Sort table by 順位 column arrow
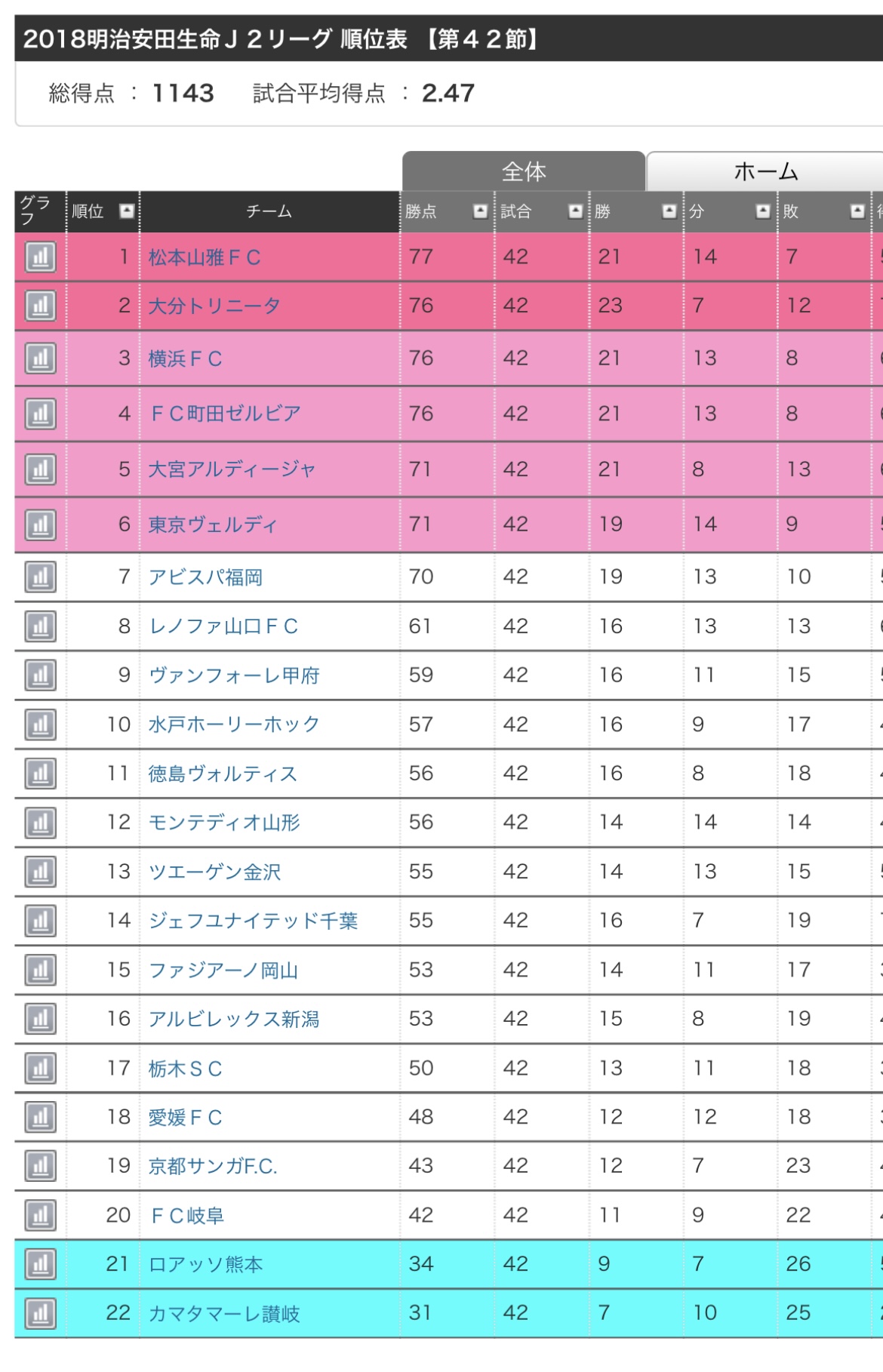The image size is (883, 1372). 127,211
